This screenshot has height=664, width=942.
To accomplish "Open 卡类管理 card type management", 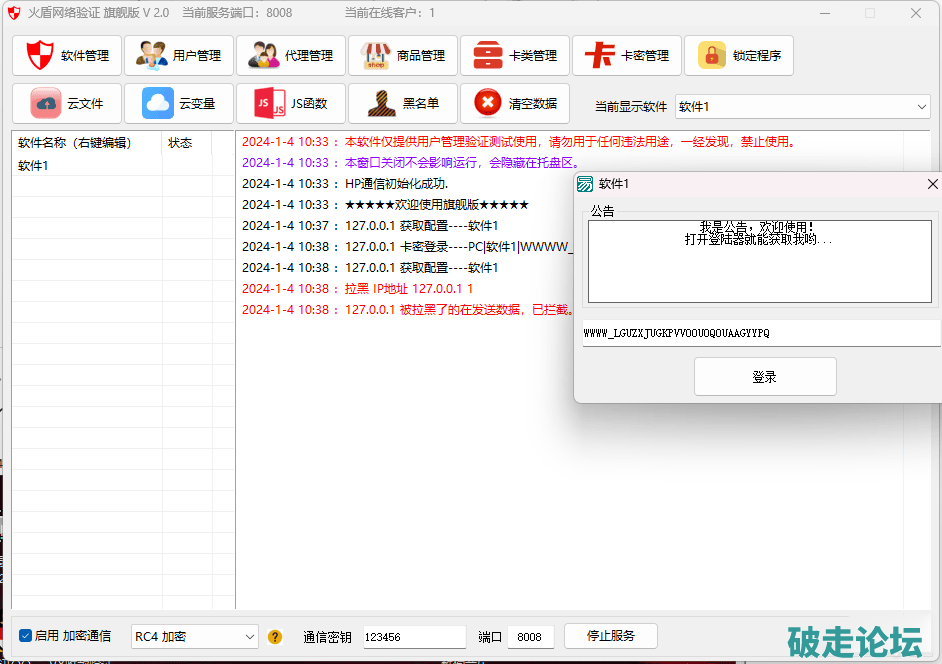I will [x=515, y=56].
